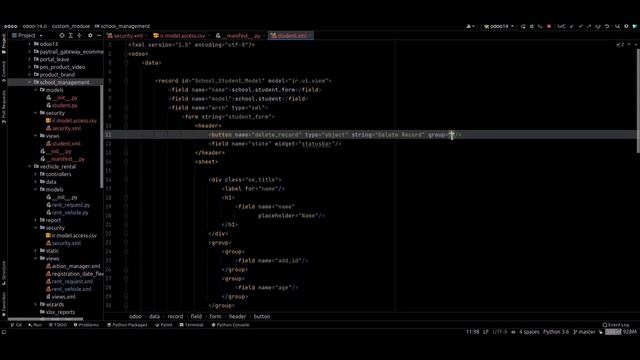The image size is (640, 360).
Task: Open the Event Log
Action: point(616,325)
